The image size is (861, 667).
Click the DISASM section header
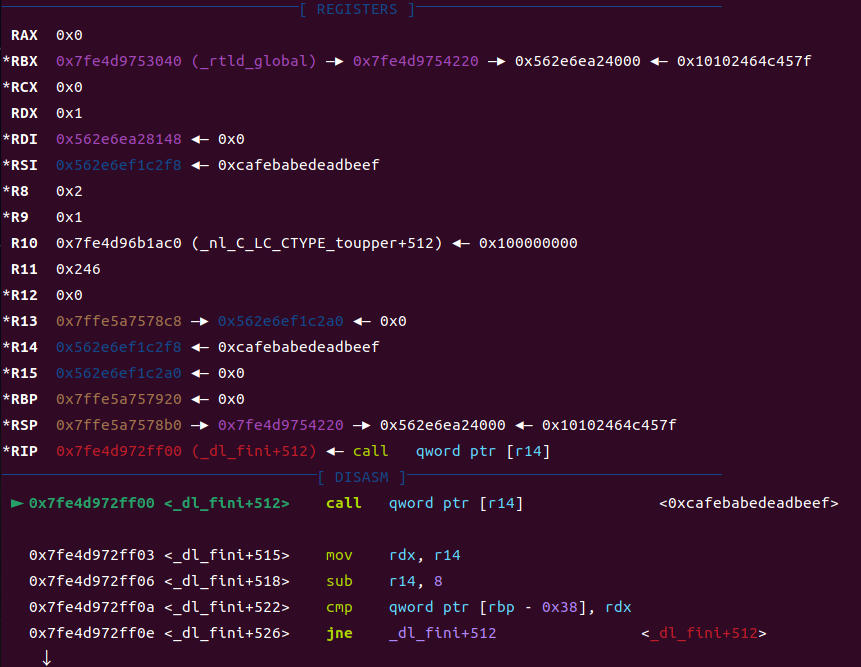[362, 477]
